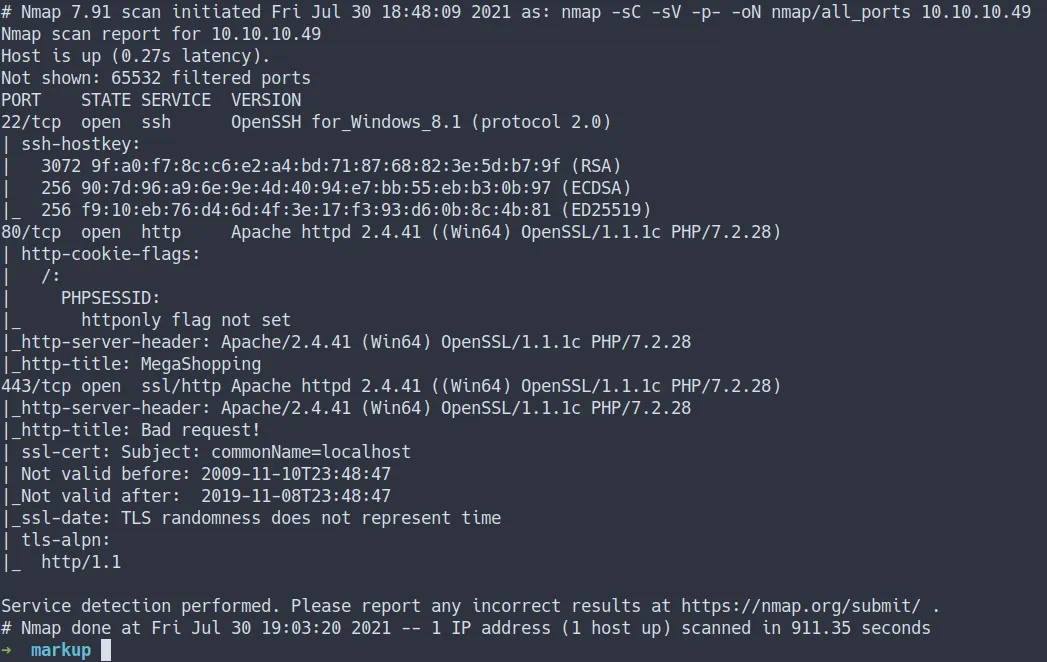Viewport: 1047px width, 662px height.
Task: Click the ECDSA host key fingerprint line
Action: pos(335,188)
